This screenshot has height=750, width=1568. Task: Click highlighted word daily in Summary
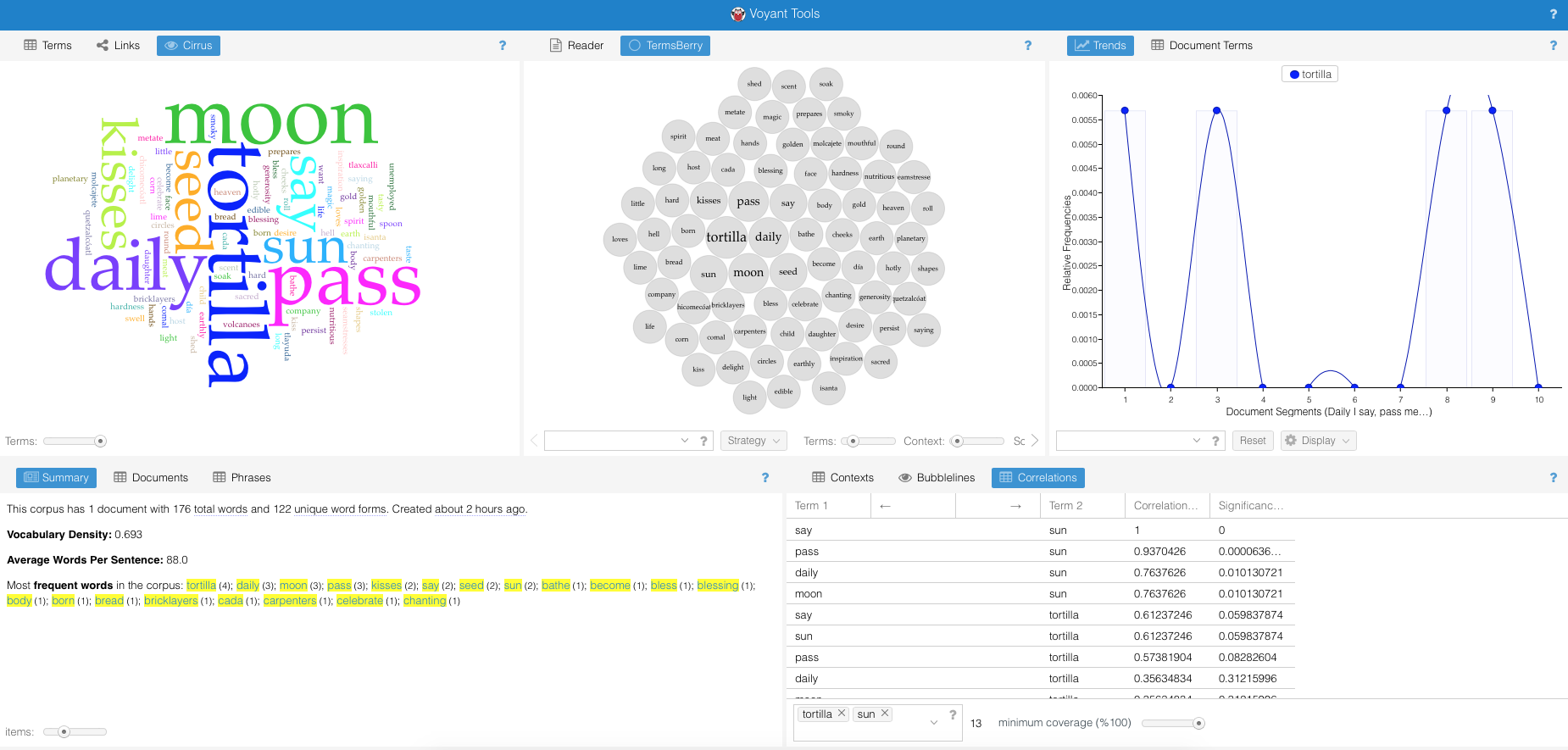248,586
